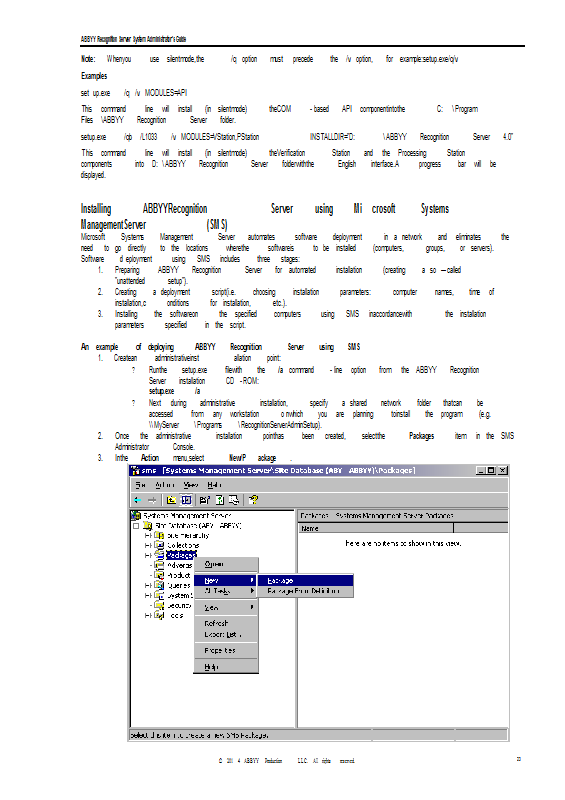The image size is (565, 800).
Task: Open the All Tasks submenu
Action: point(226,591)
